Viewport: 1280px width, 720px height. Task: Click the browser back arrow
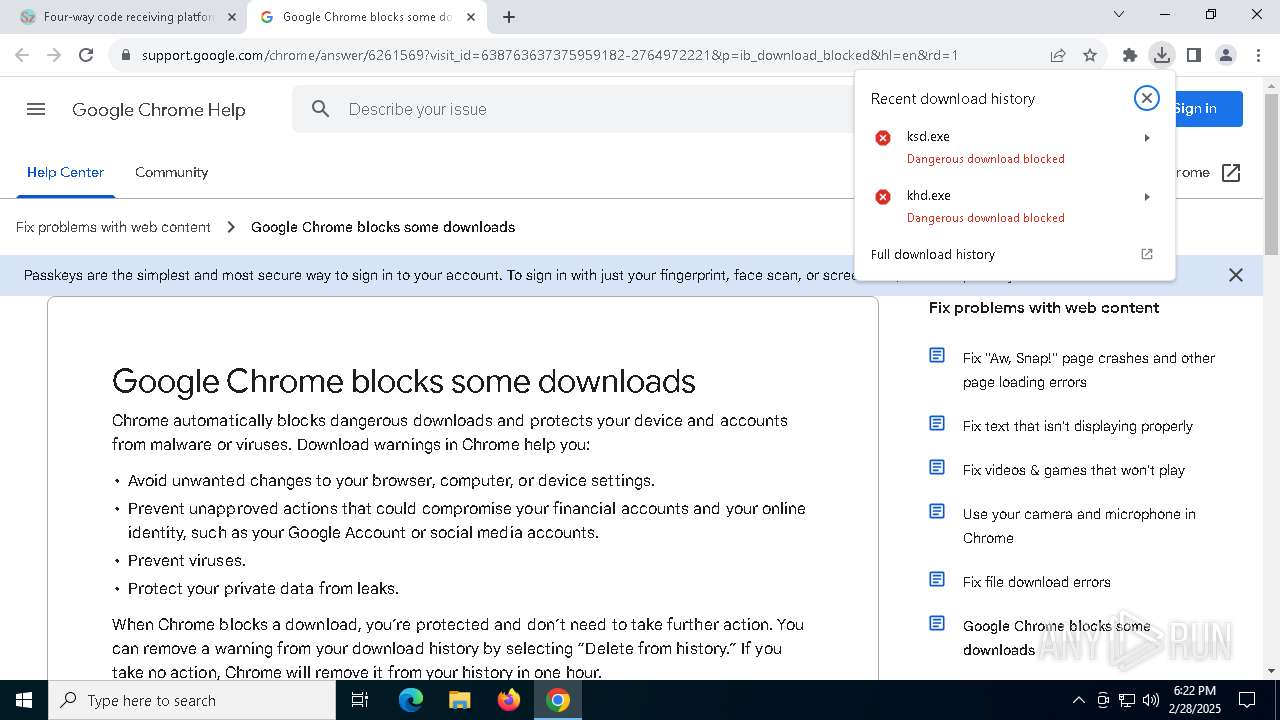[x=22, y=55]
